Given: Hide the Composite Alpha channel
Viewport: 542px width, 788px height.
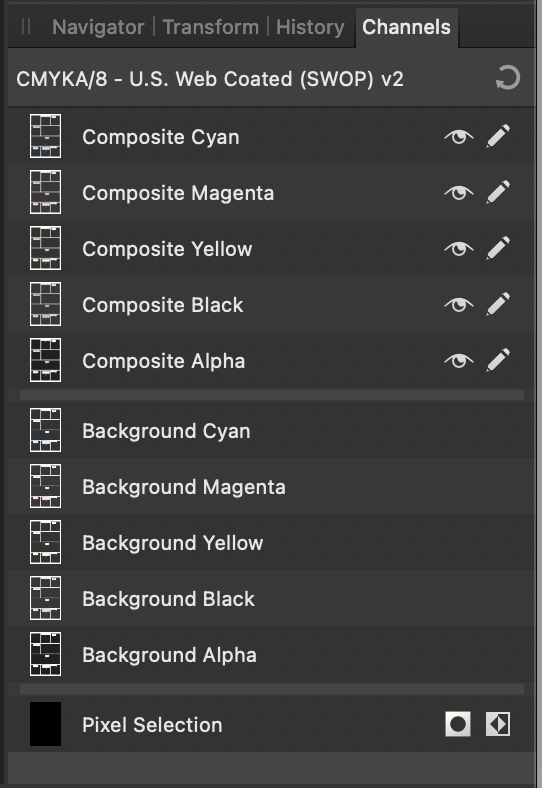Looking at the screenshot, I should [x=459, y=361].
